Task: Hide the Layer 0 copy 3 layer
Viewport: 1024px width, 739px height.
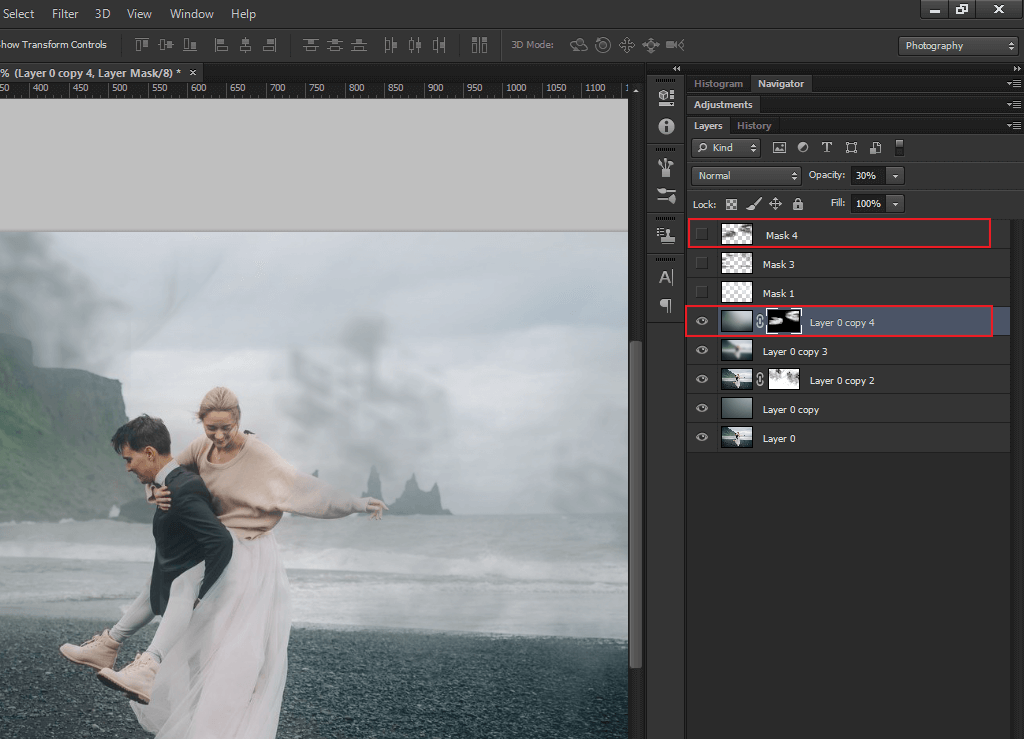Action: [702, 350]
